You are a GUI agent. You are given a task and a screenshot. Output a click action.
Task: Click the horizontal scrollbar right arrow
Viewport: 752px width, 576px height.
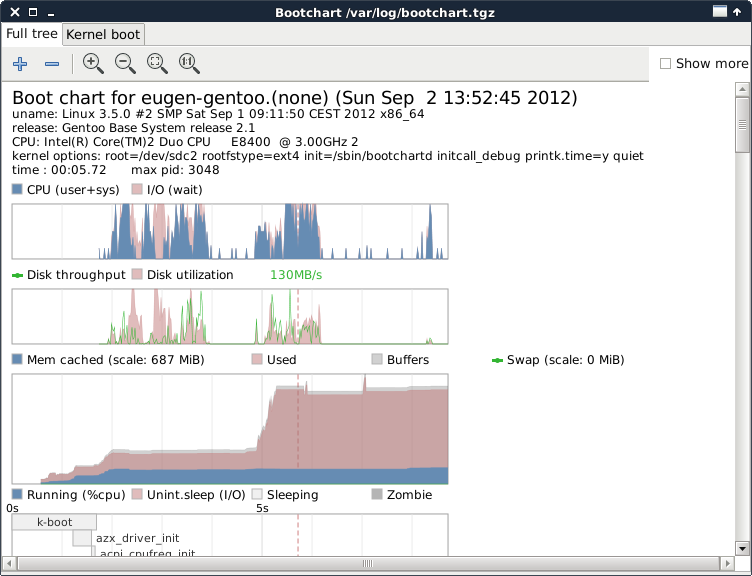click(728, 563)
